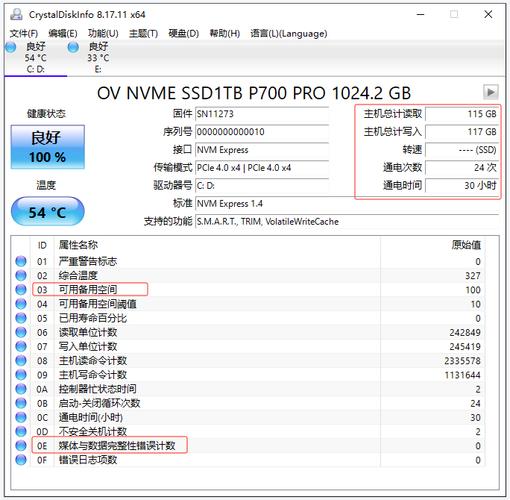
Task: Open the 语言(L)(Language) menu
Action: point(289,33)
